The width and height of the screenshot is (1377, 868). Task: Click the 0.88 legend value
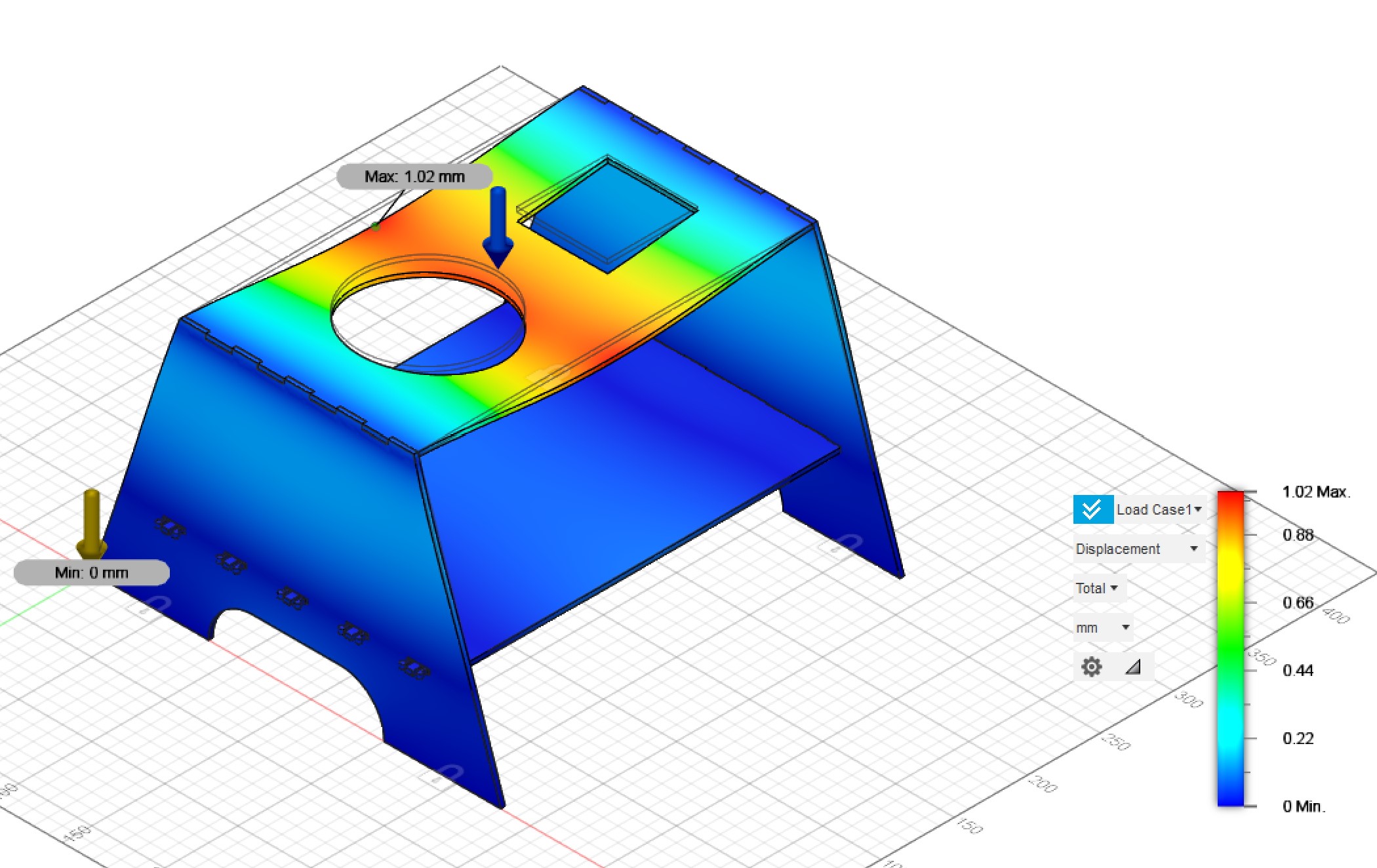(1298, 535)
